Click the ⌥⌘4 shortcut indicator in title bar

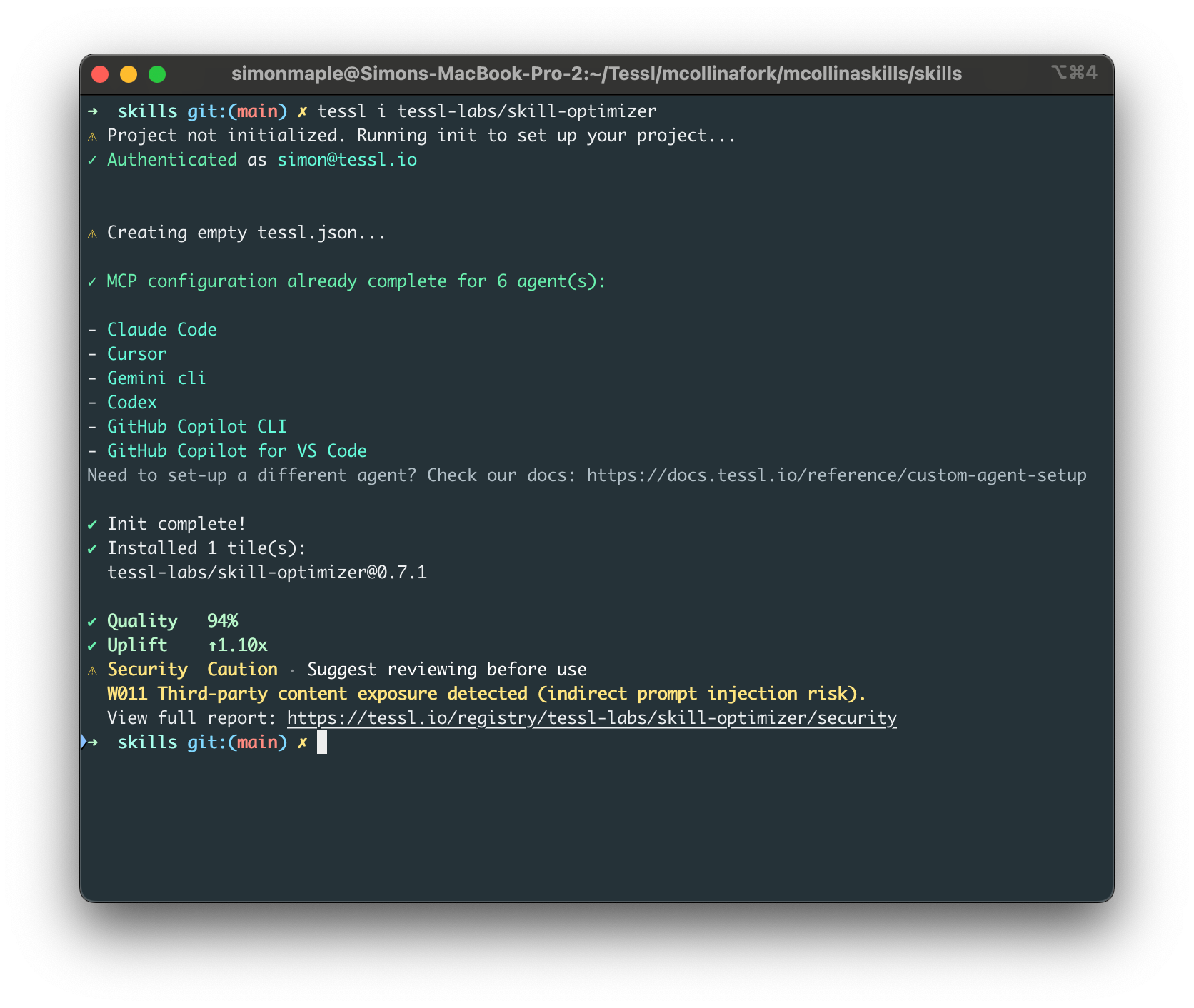pos(1074,72)
